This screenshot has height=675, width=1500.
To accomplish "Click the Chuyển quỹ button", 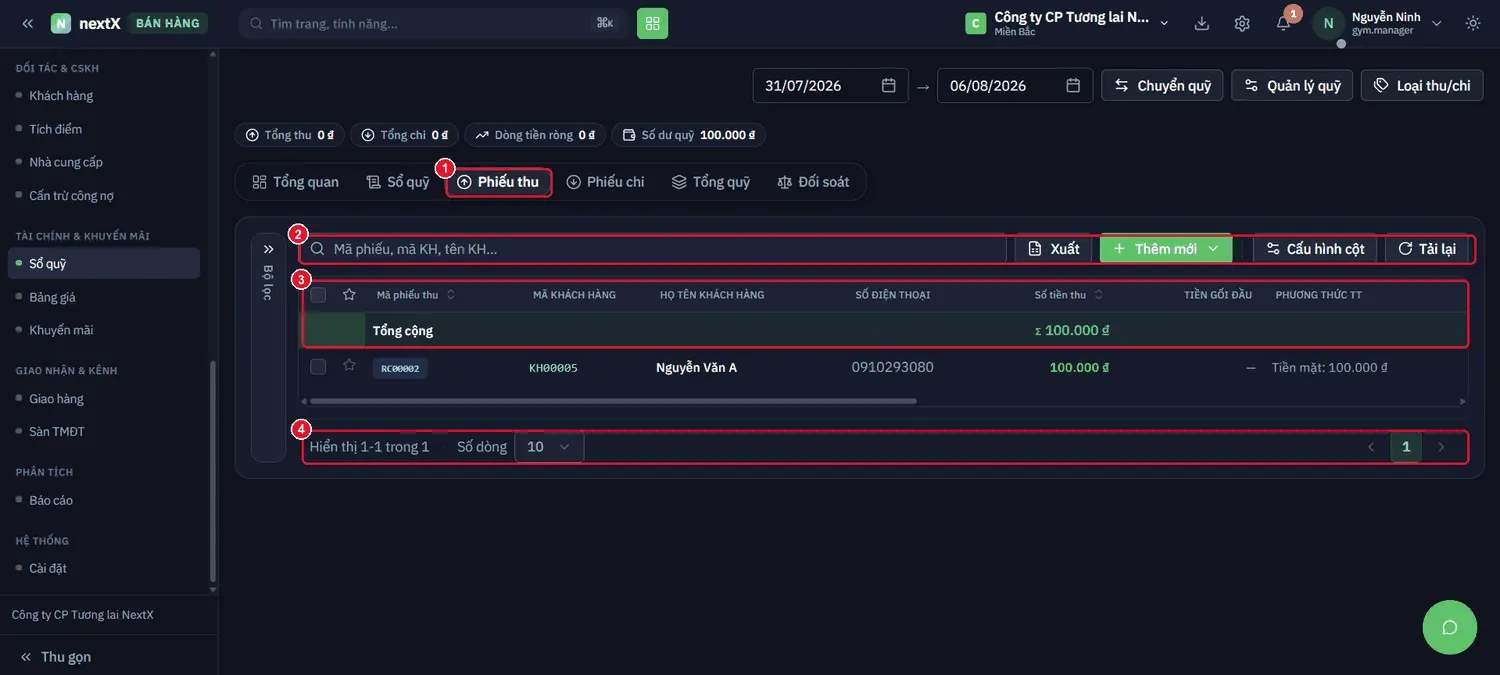I will 1163,85.
